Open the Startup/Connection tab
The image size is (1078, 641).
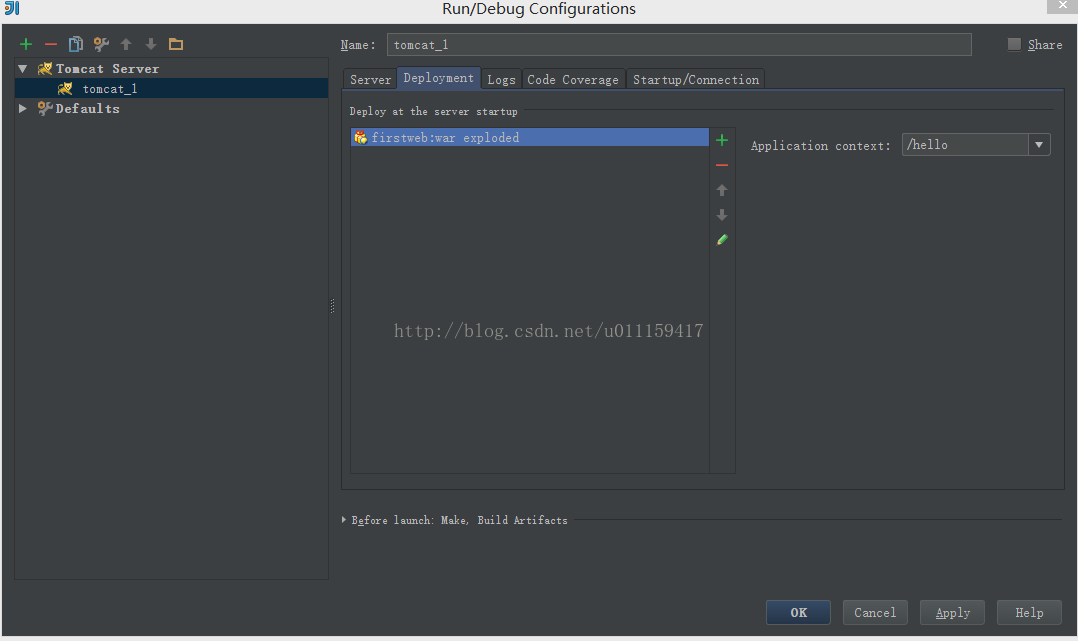pos(696,80)
